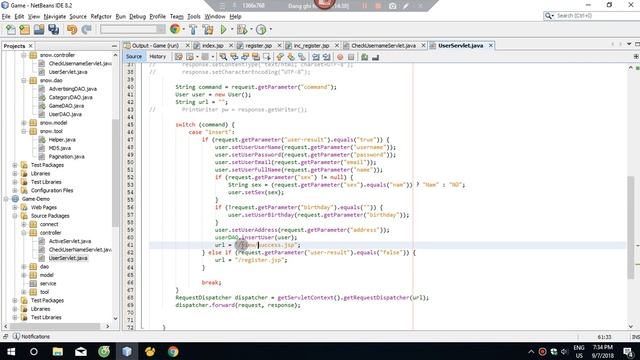Image resolution: width=640 pixels, height=360 pixels.
Task: Click the Uncomment icon in editor toolbar
Action: point(376,57)
